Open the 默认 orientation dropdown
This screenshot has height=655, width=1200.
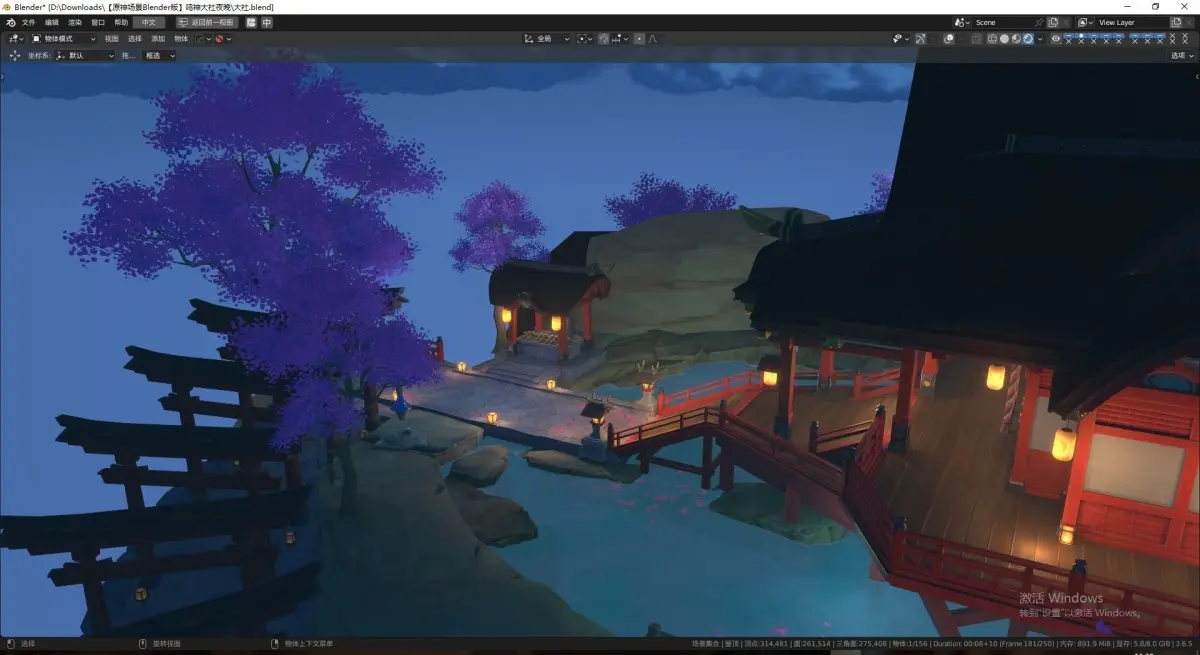click(86, 56)
